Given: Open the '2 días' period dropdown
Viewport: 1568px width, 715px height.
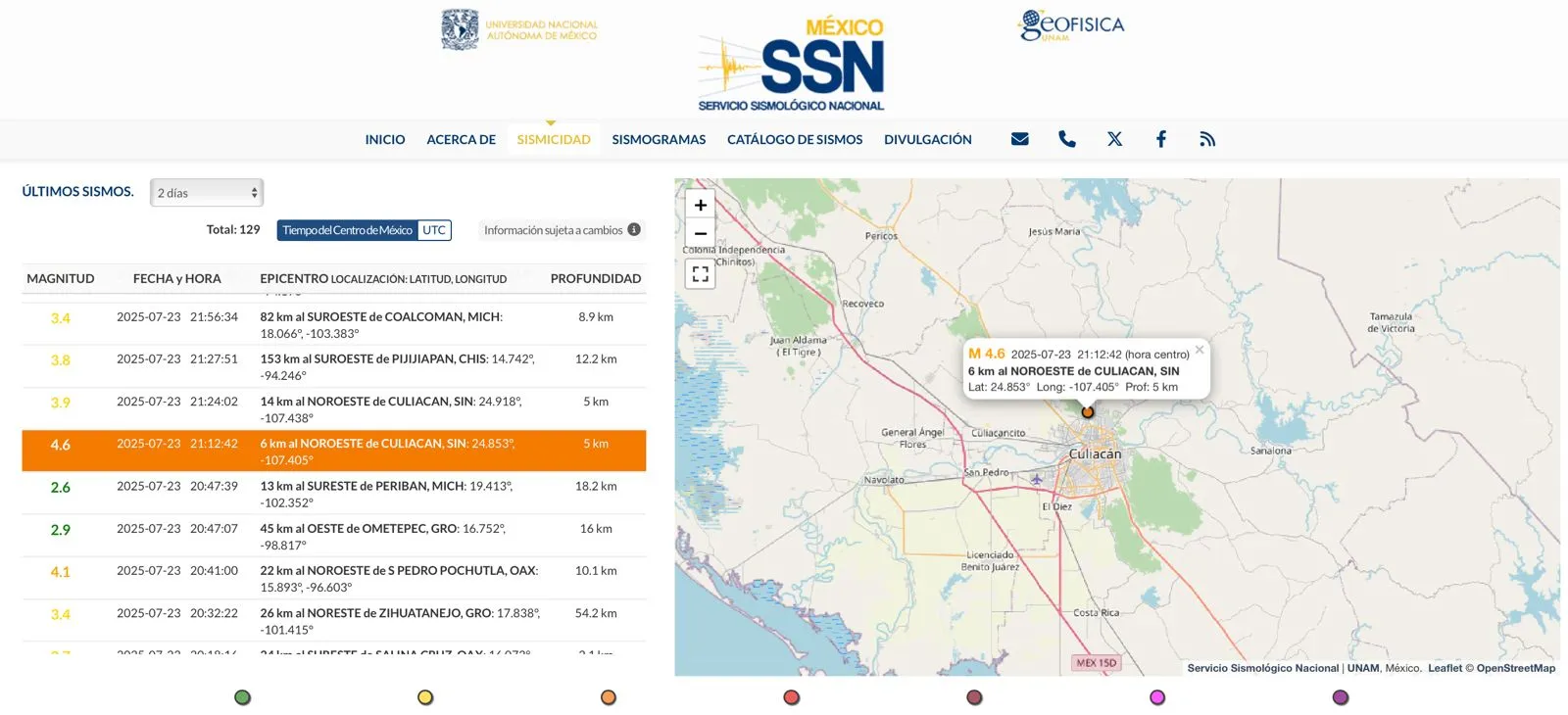Looking at the screenshot, I should tap(207, 193).
